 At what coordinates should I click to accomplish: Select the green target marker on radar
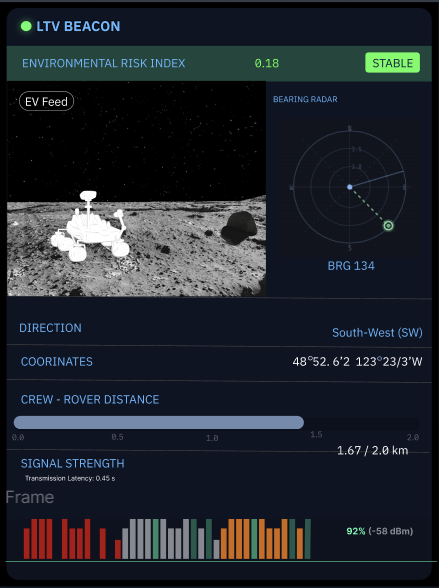coord(388,225)
